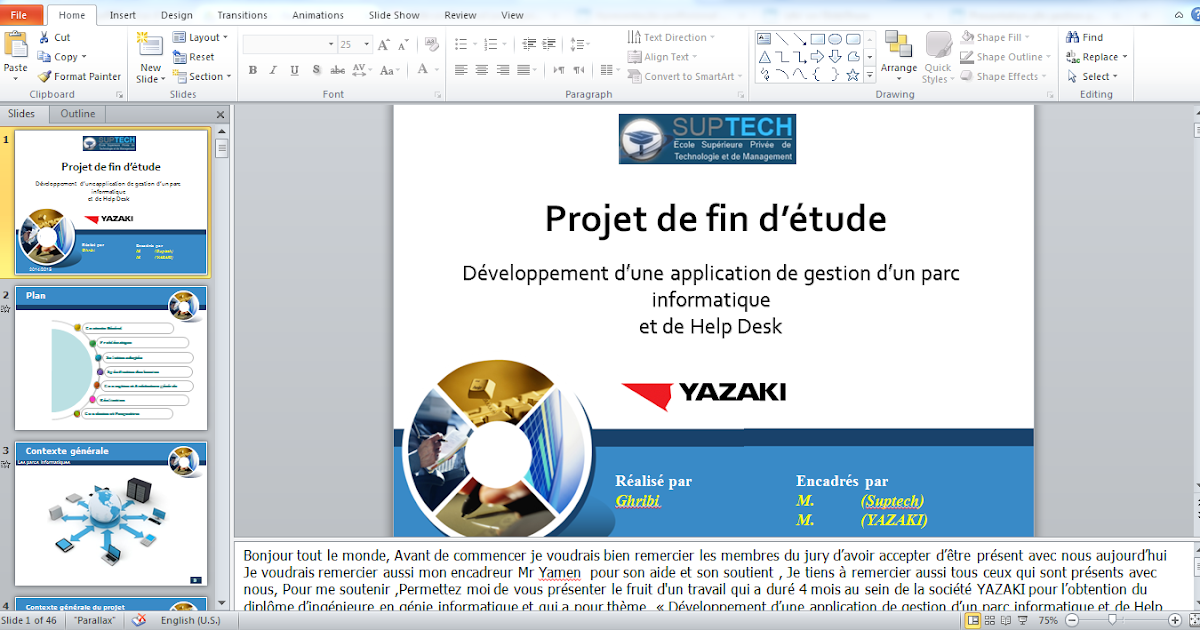Select the Text Box shape in gallery
1200x630 pixels.
(764, 39)
